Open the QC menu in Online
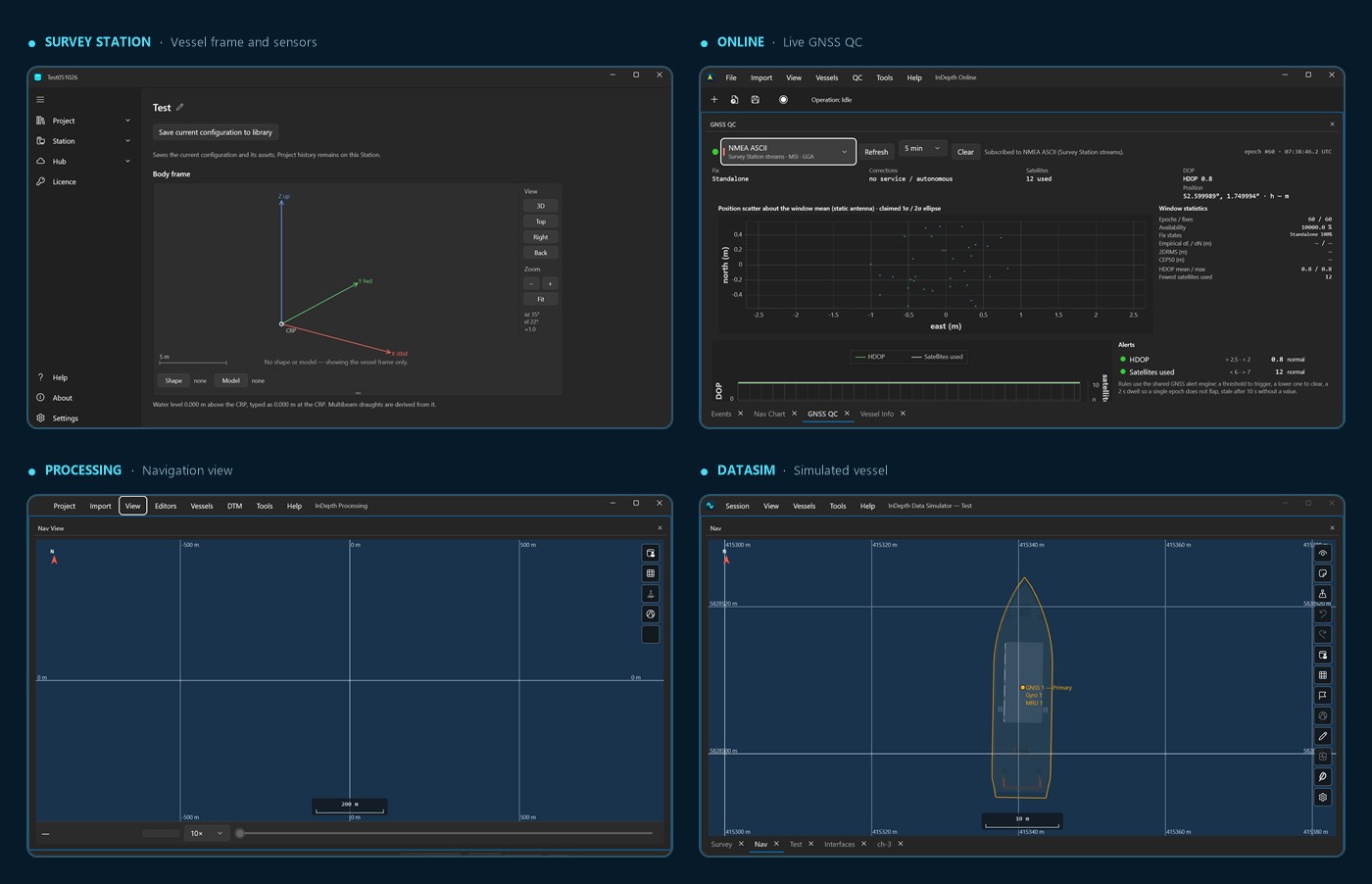Image resolution: width=1372 pixels, height=884 pixels. coord(857,77)
